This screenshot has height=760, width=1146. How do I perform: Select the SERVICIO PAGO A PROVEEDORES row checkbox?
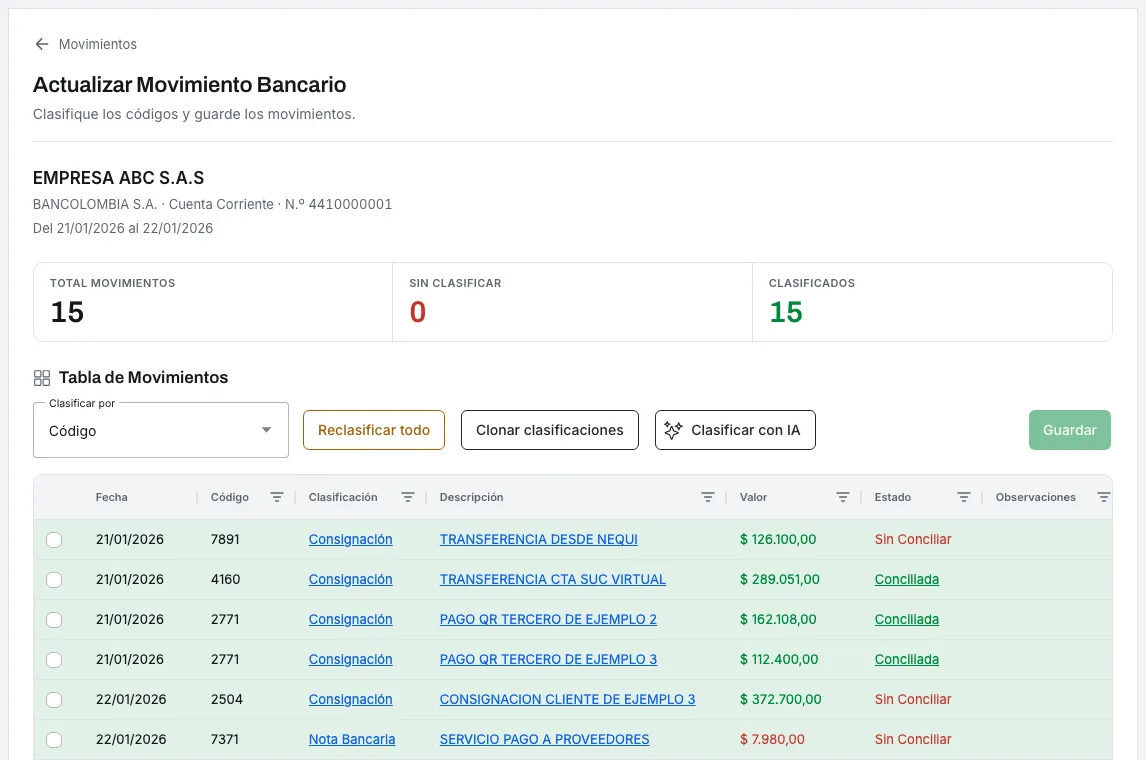54,740
